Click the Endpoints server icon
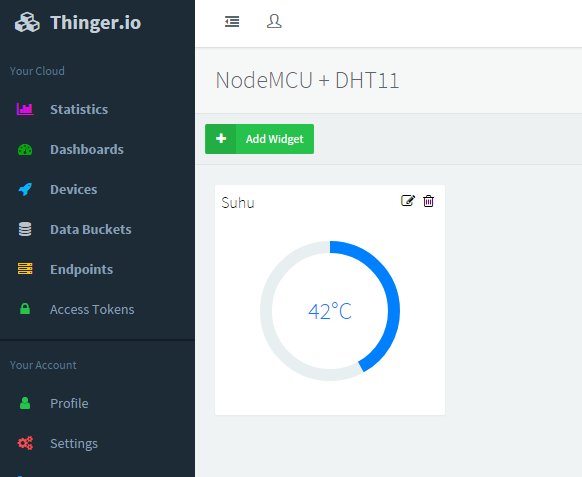Viewport: 582px width, 477px height. (25, 269)
